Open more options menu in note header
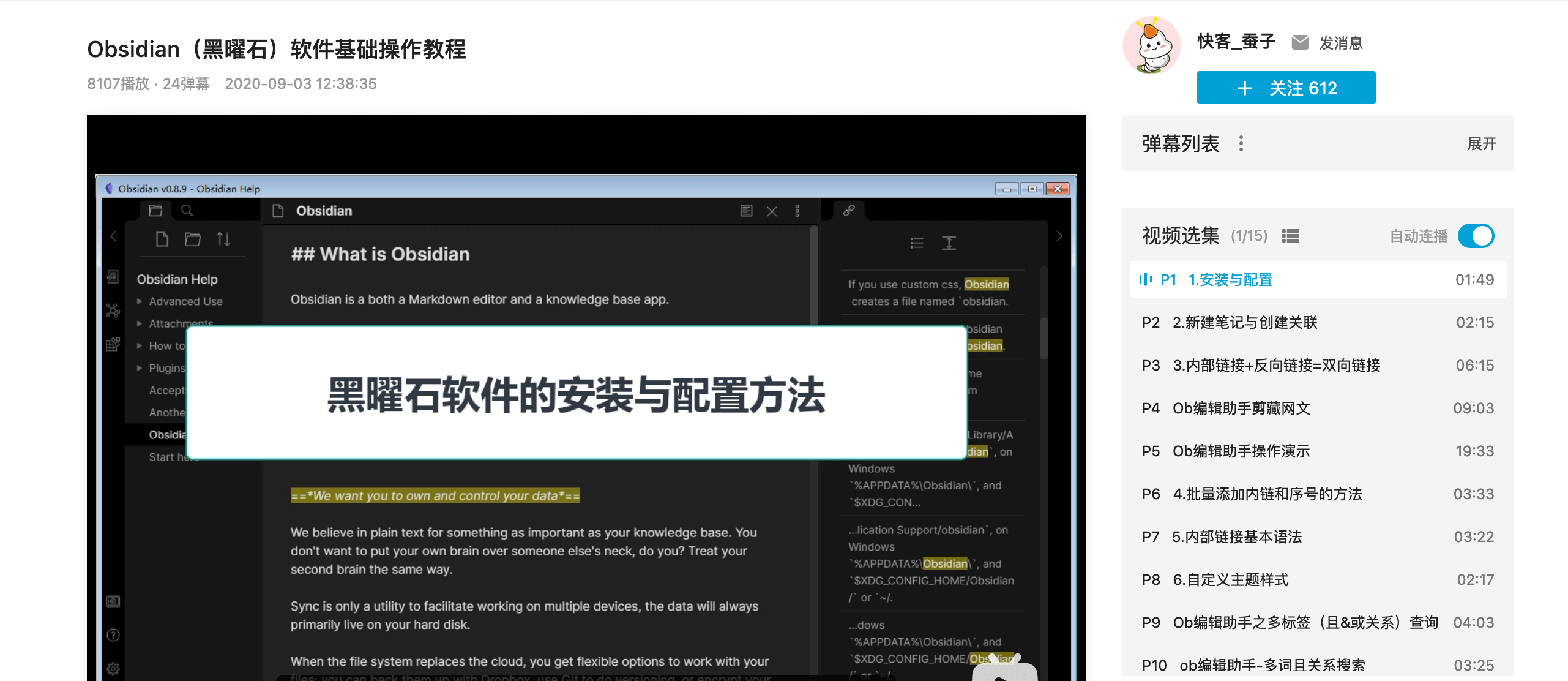The width and height of the screenshot is (1568, 681). tap(797, 211)
